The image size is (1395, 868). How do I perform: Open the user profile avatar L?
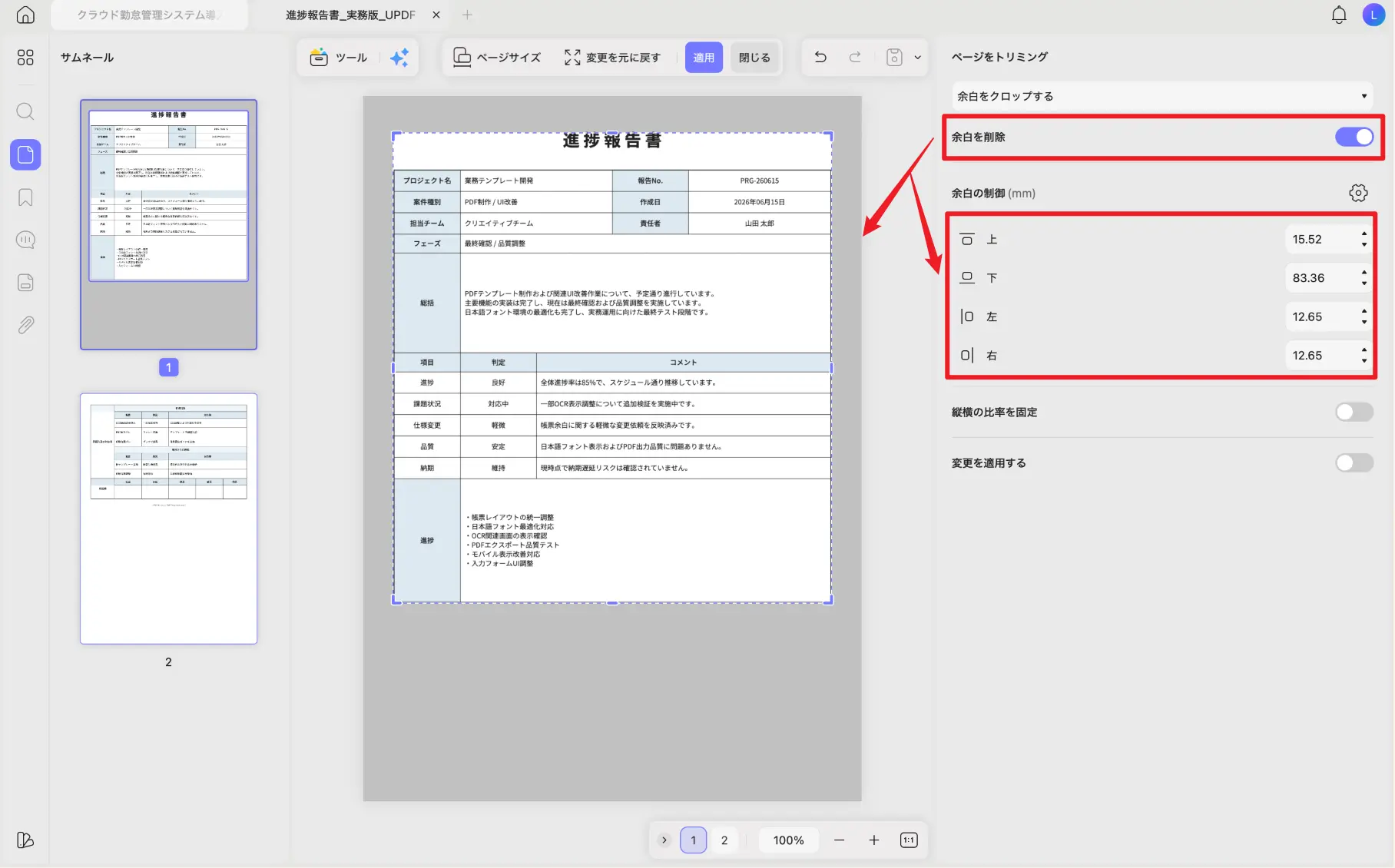pyautogui.click(x=1373, y=15)
